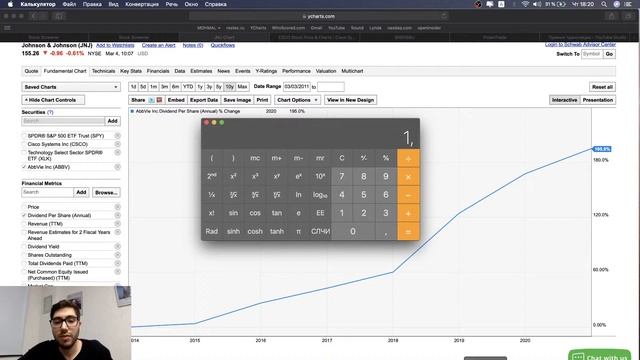Remove SPDR S&P 500 ETF Trust security
Screen dimensions: 640x360
(x=118, y=136)
